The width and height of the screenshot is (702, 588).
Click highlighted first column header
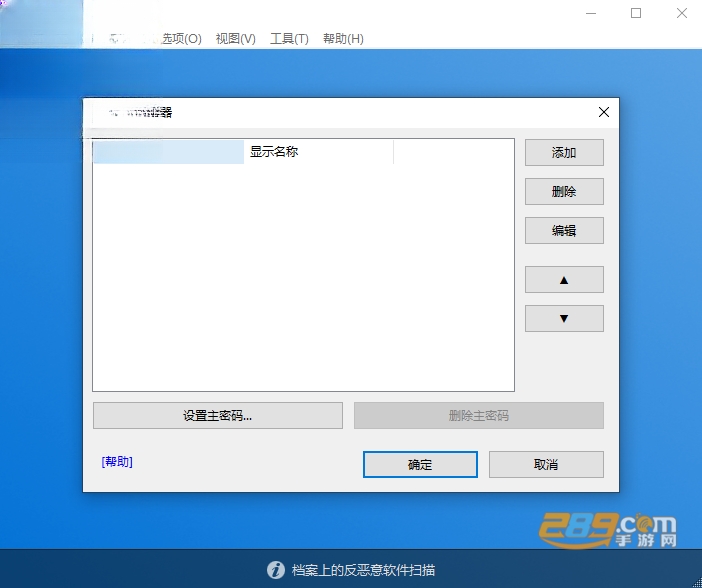[x=168, y=152]
